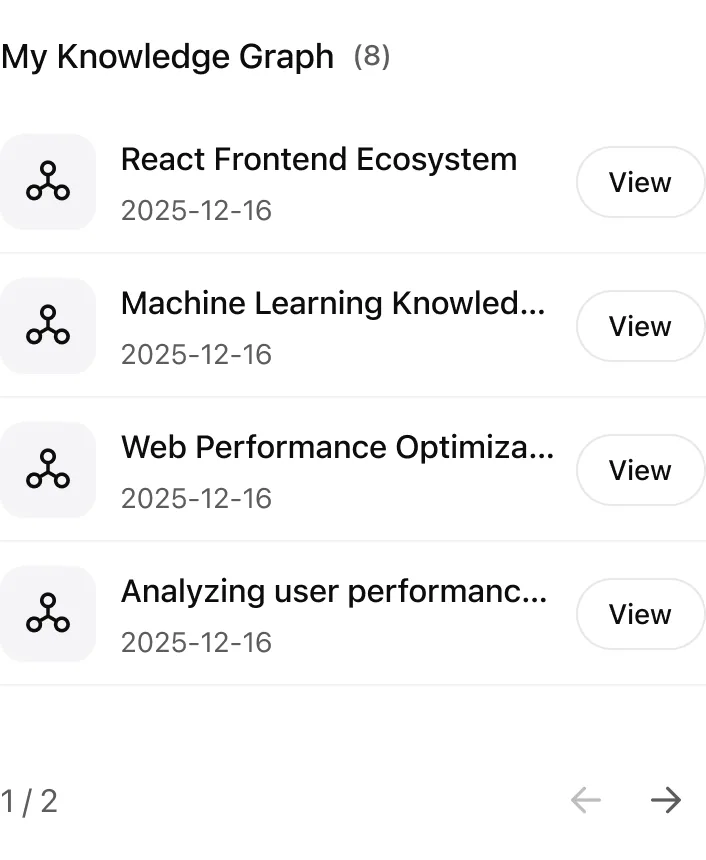Click the date under Analyzing user performance
Image resolution: width=706 pixels, height=860 pixels.
coord(195,642)
